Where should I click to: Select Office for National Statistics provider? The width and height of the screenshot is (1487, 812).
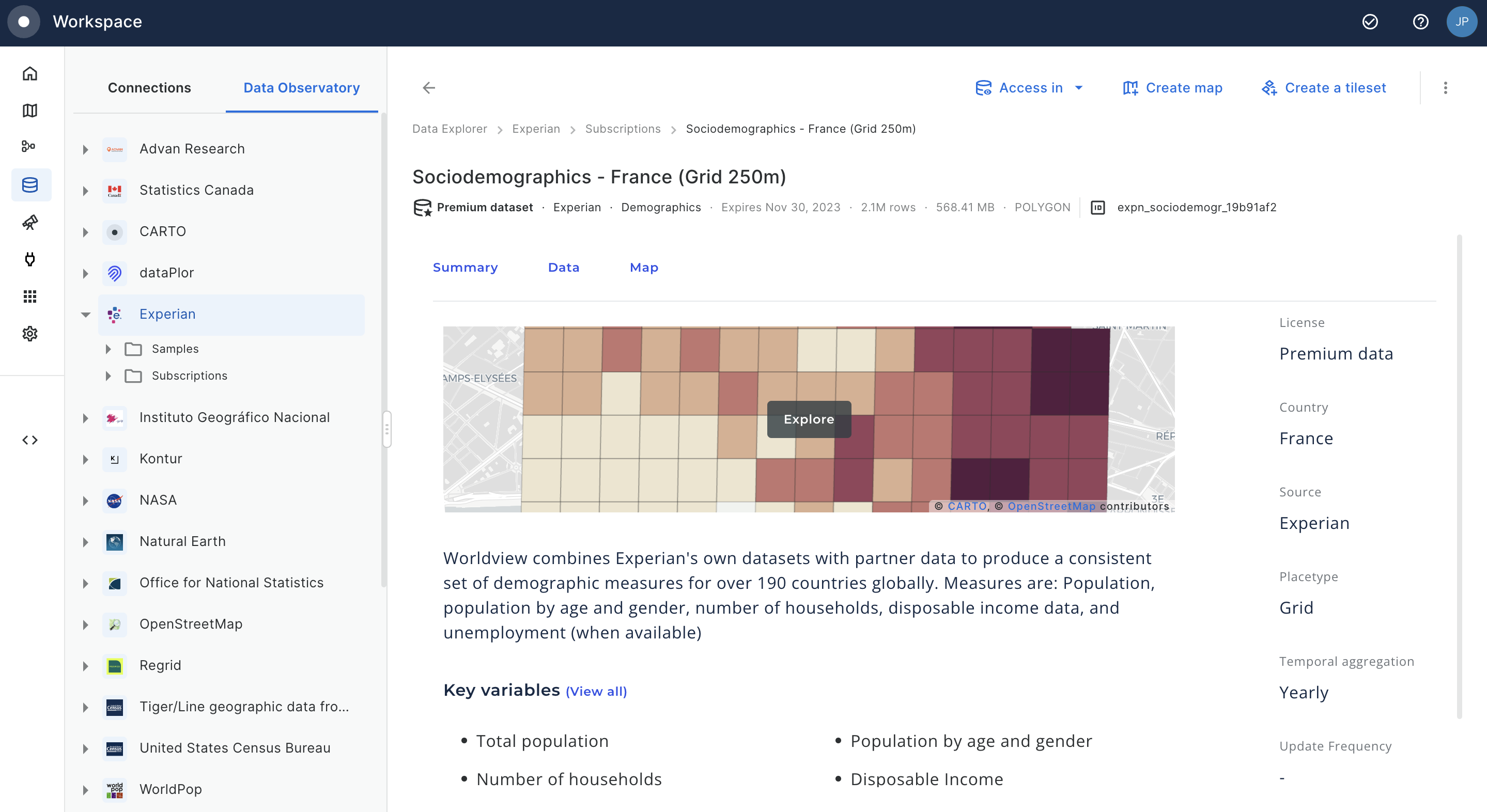pos(231,584)
